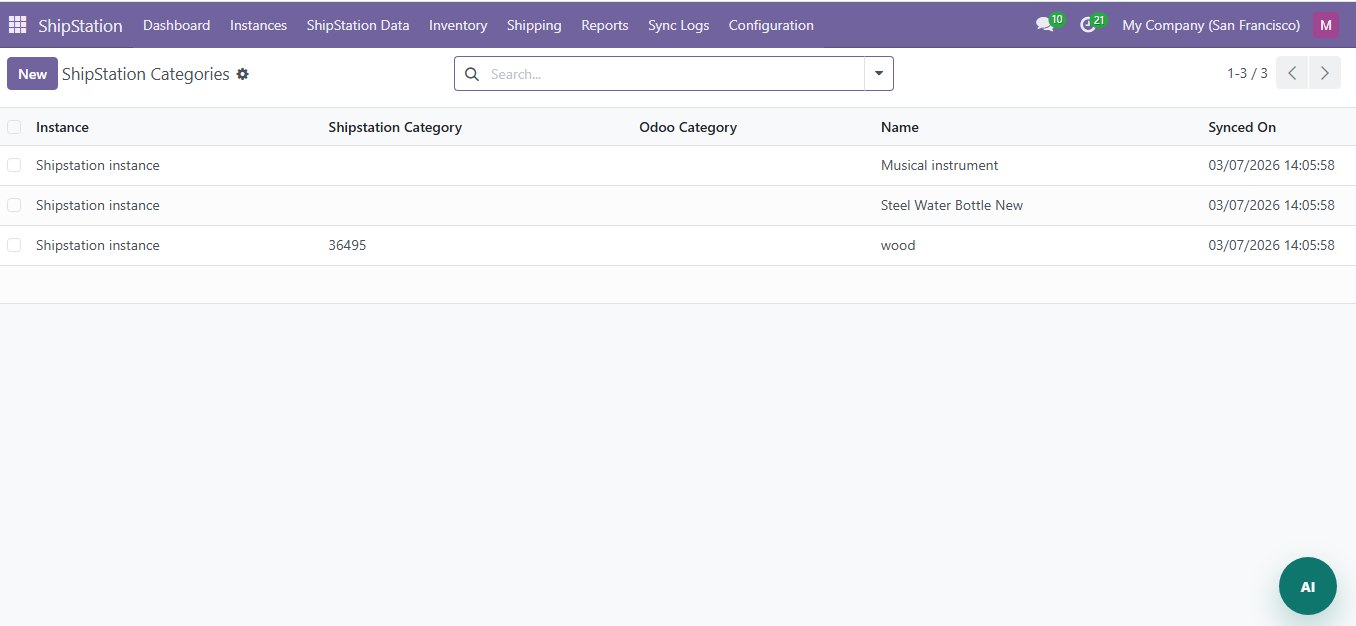Click the New button
Viewport: 1356px width, 626px height.
tap(32, 74)
